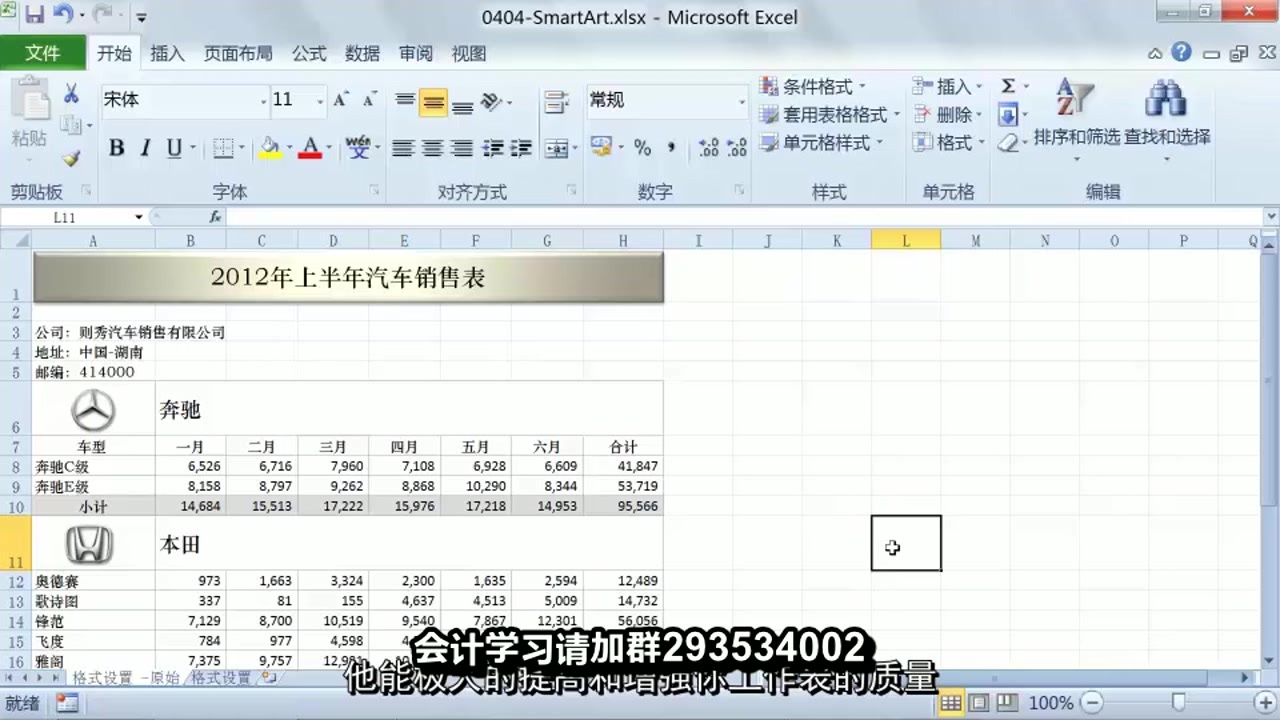This screenshot has height=720, width=1280.
Task: Click the Percent Style icon
Action: point(642,148)
